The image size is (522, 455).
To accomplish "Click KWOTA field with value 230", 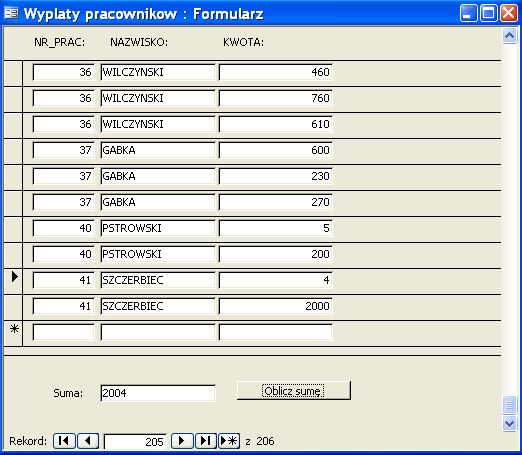I will (x=276, y=176).
